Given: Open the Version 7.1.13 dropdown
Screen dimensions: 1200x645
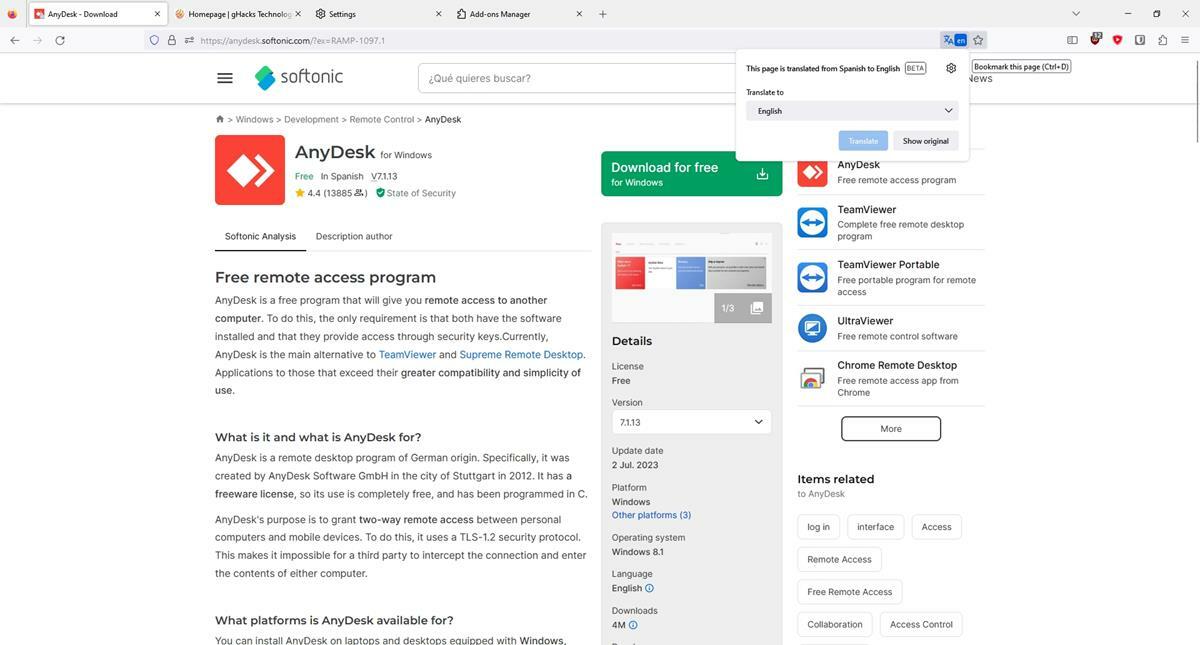Looking at the screenshot, I should [692, 422].
